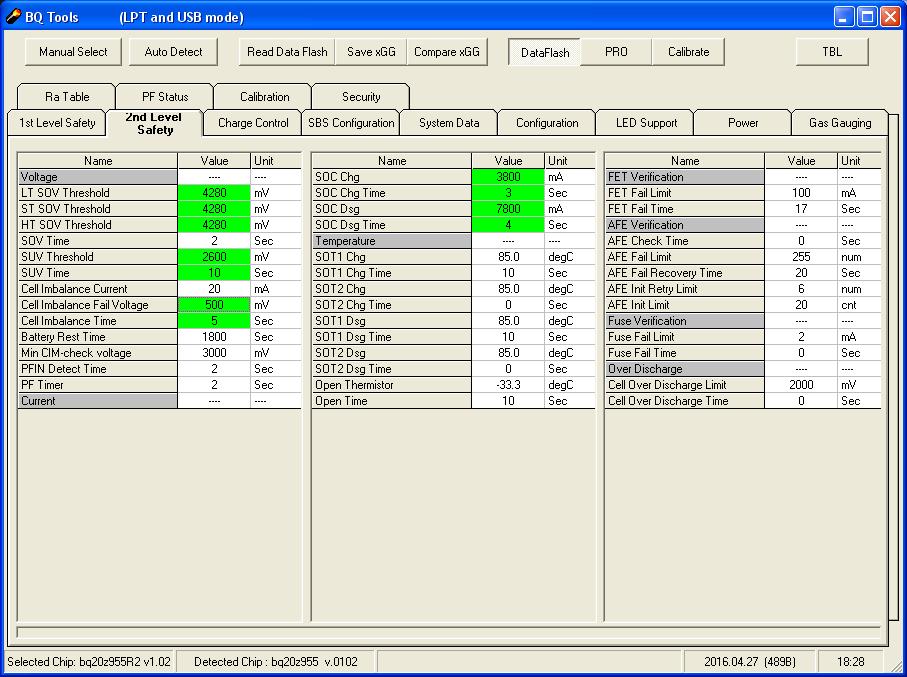
Task: Click PF Timer value cell
Action: pyautogui.click(x=214, y=385)
